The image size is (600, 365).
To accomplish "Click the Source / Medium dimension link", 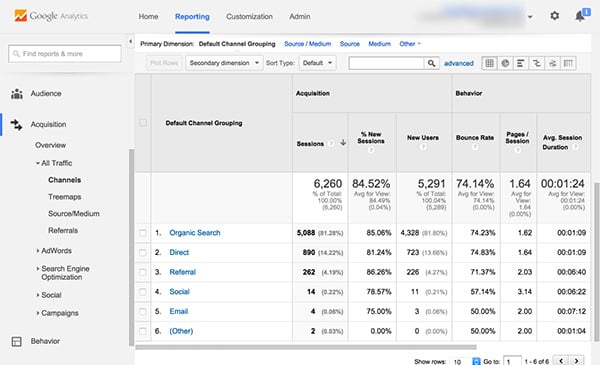I will (x=307, y=44).
